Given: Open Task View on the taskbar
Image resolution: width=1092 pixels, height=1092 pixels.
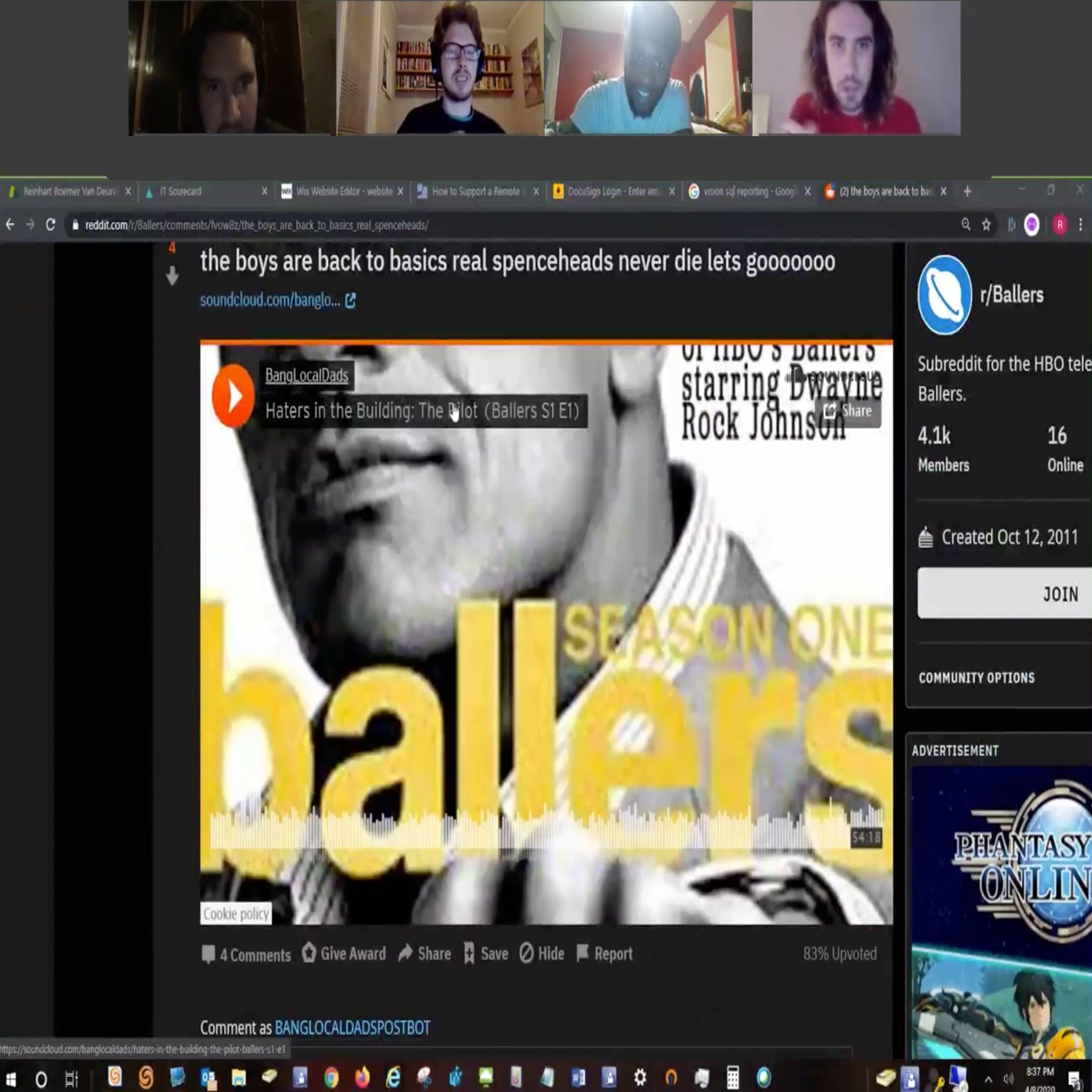Looking at the screenshot, I should [71, 1079].
